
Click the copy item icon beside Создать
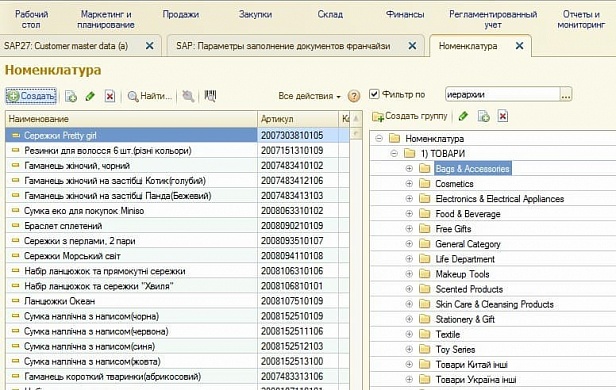(x=71, y=96)
